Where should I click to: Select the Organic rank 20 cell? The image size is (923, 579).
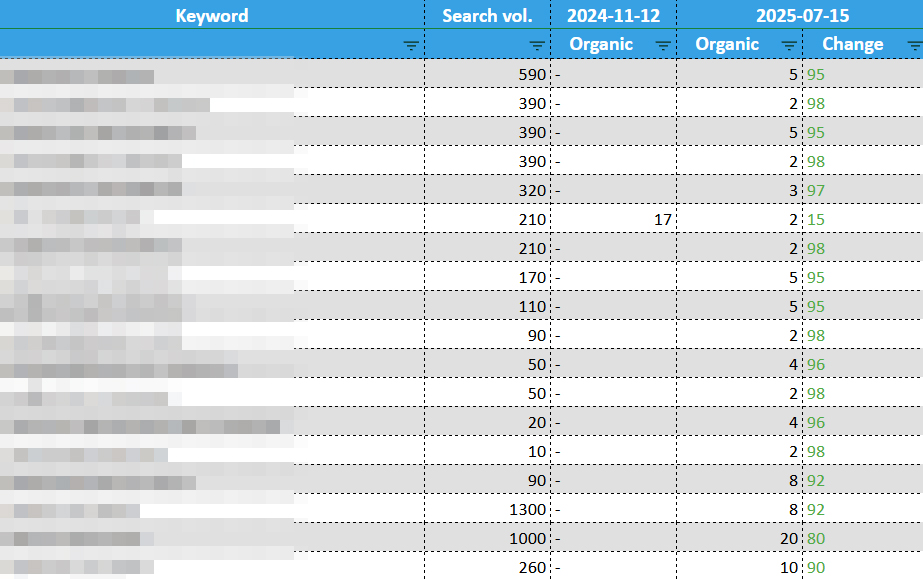739,539
